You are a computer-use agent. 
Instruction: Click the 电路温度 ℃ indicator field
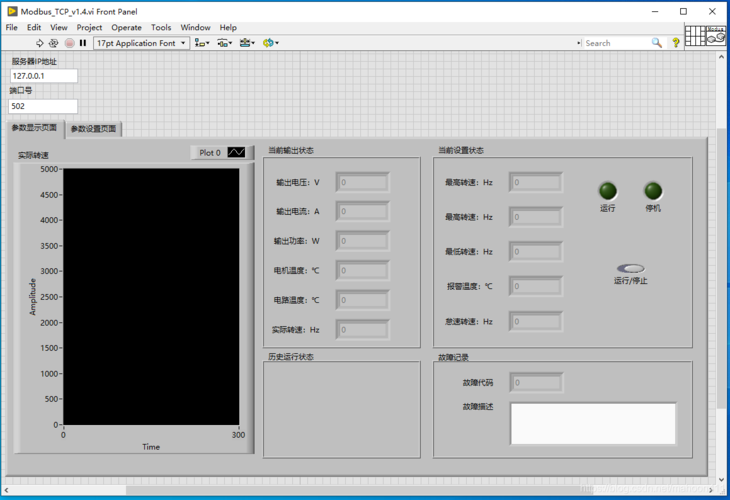(362, 300)
